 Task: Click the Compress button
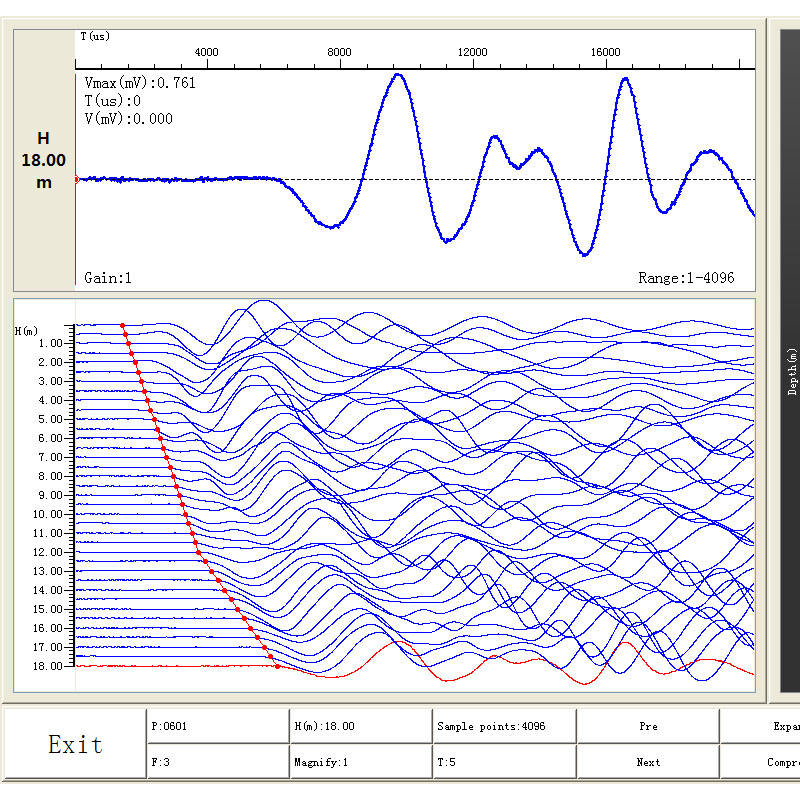pyautogui.click(x=760, y=762)
